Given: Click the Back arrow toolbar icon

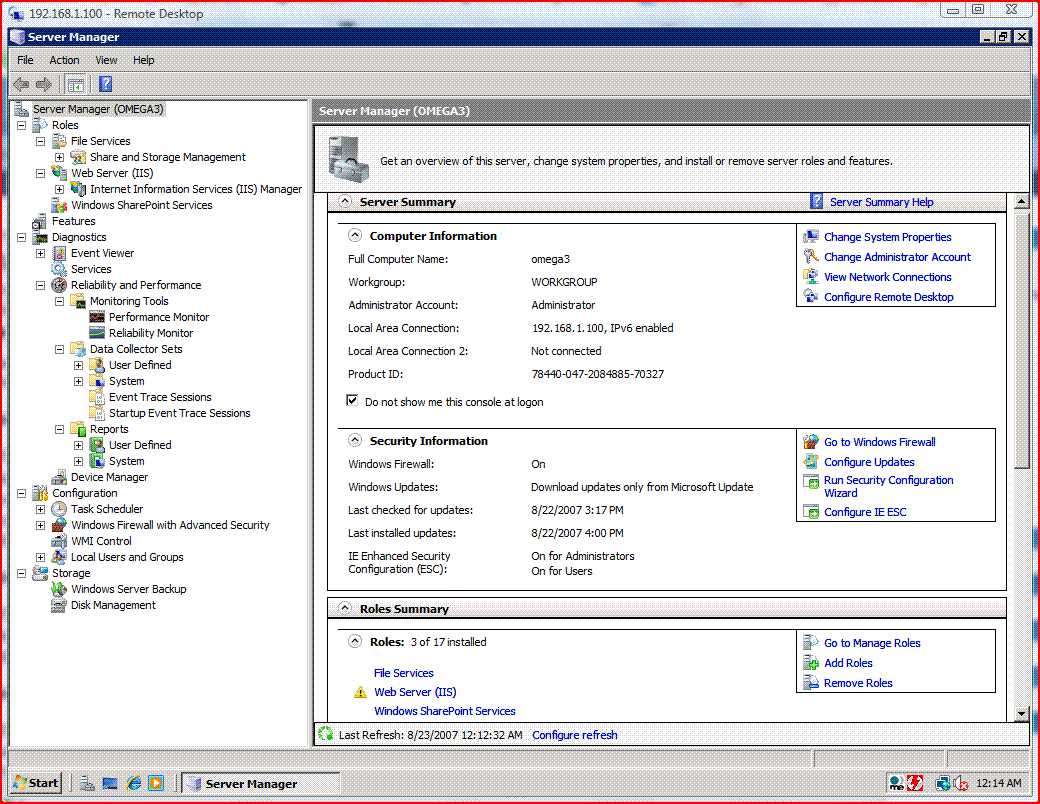Looking at the screenshot, I should (x=21, y=84).
